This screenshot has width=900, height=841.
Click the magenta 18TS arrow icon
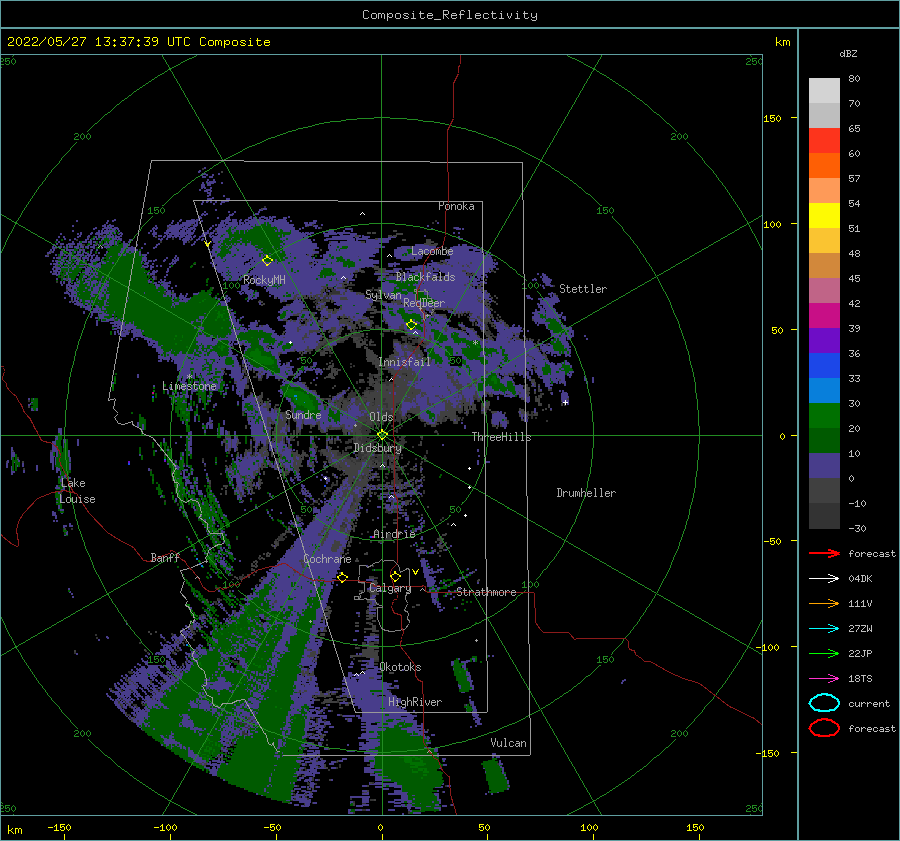point(824,679)
